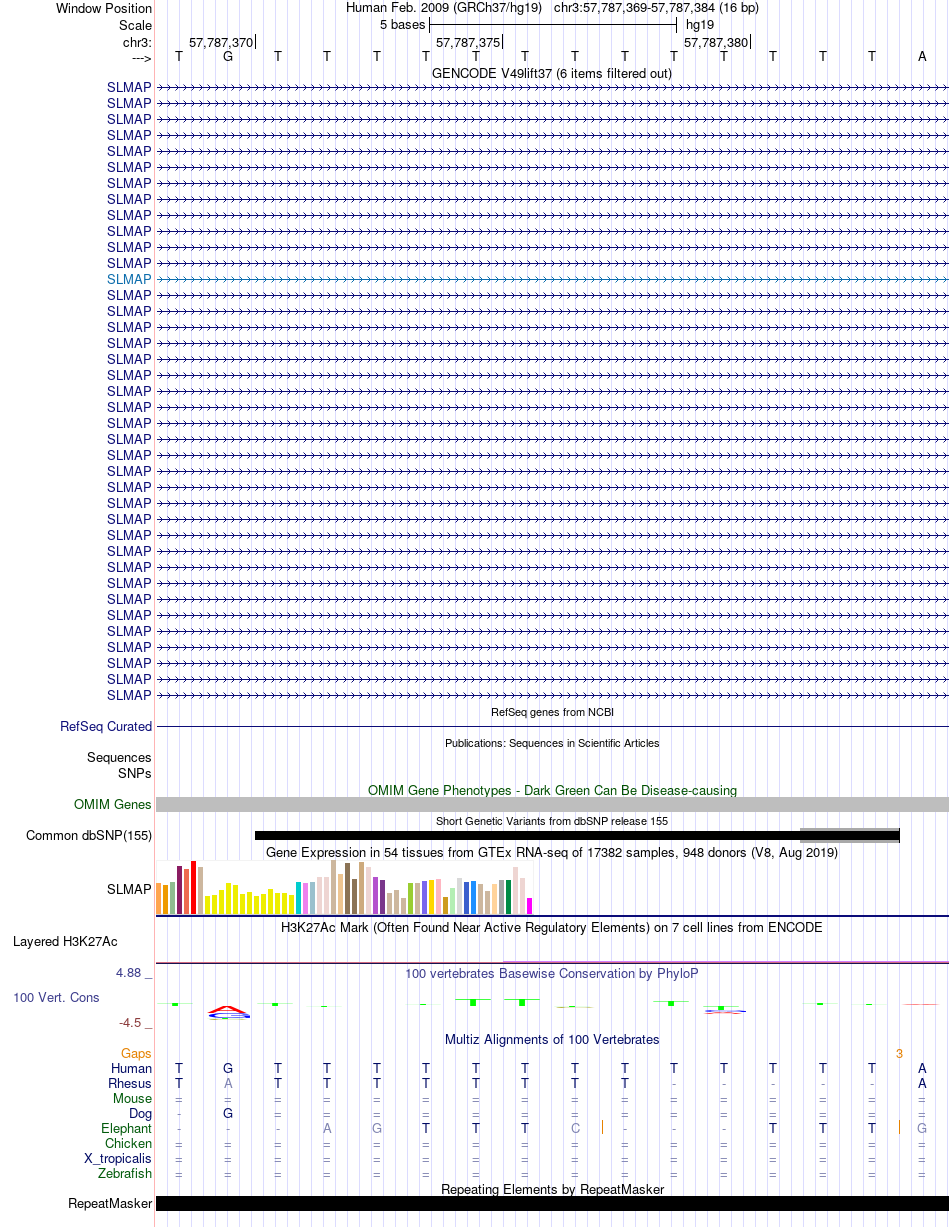Select the "Mouse" alignment row label
950x1227 pixels.
[x=133, y=1098]
